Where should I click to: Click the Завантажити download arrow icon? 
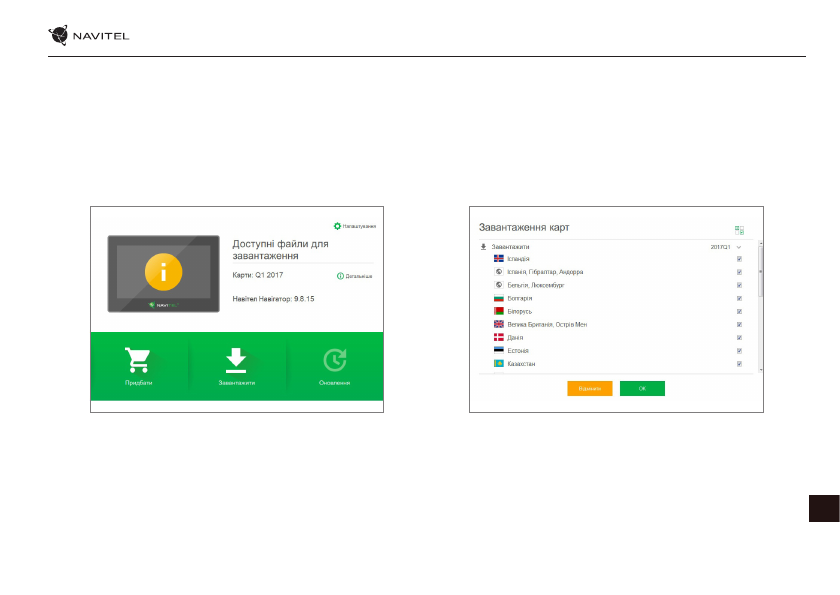pyautogui.click(x=237, y=361)
